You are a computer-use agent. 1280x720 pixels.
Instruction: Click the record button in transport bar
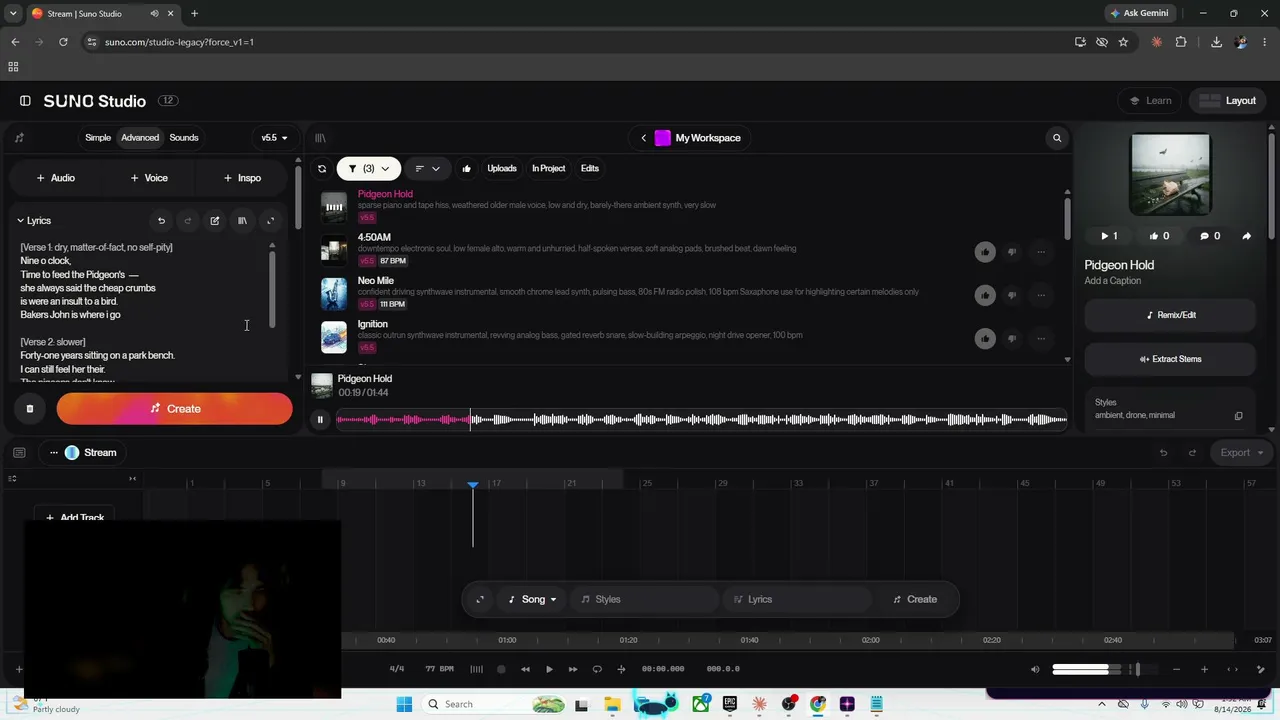pyautogui.click(x=501, y=669)
